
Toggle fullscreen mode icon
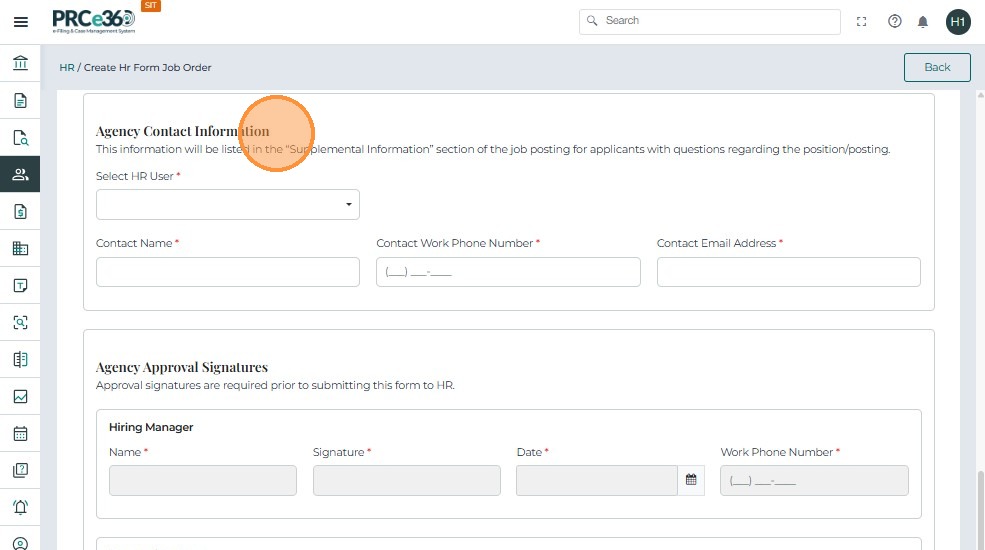[x=862, y=21]
